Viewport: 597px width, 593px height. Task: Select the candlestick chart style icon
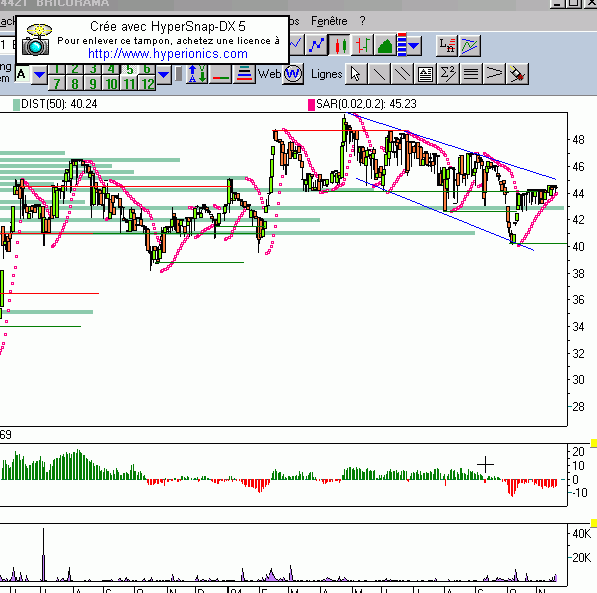(x=340, y=45)
